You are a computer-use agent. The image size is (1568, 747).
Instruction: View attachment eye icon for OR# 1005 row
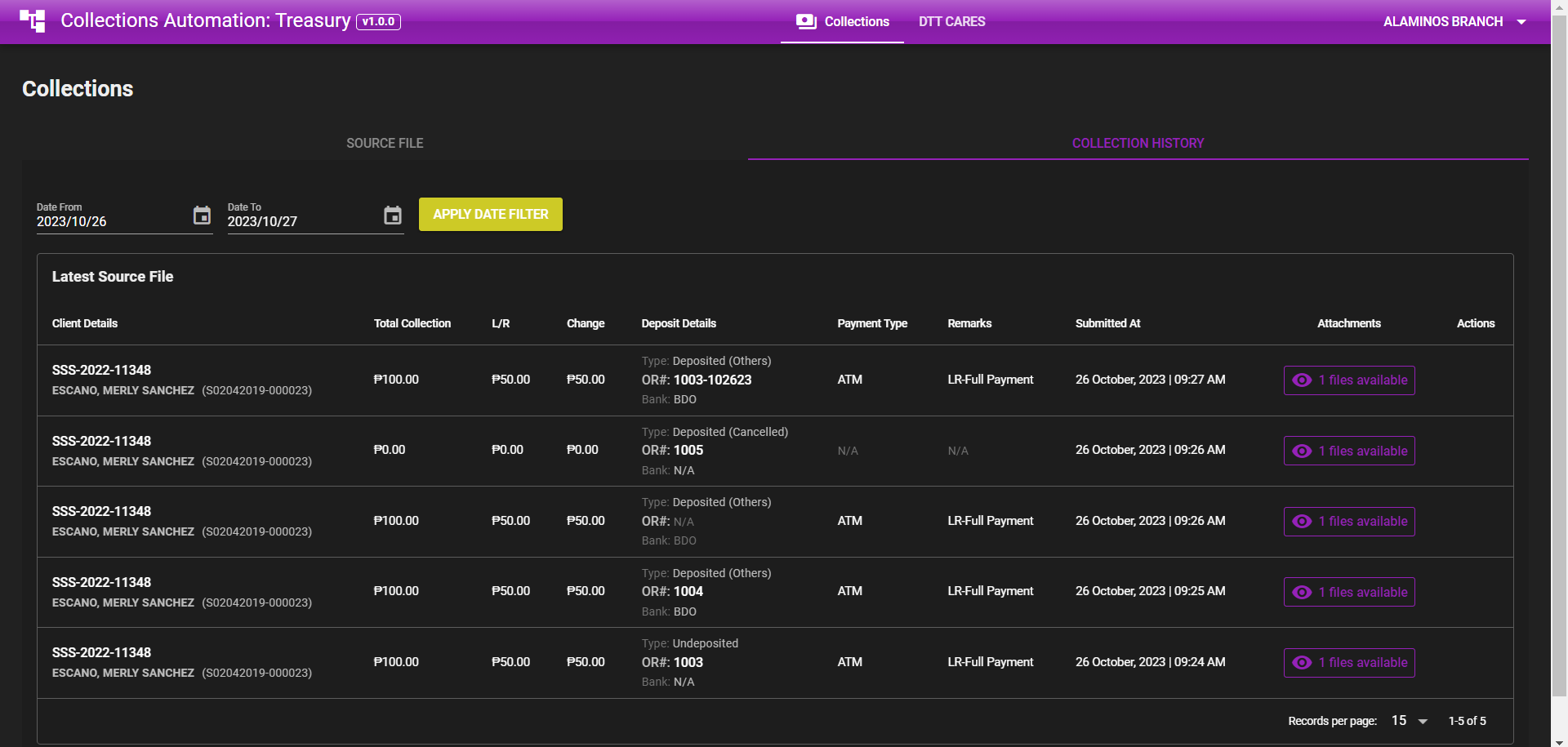[1303, 451]
